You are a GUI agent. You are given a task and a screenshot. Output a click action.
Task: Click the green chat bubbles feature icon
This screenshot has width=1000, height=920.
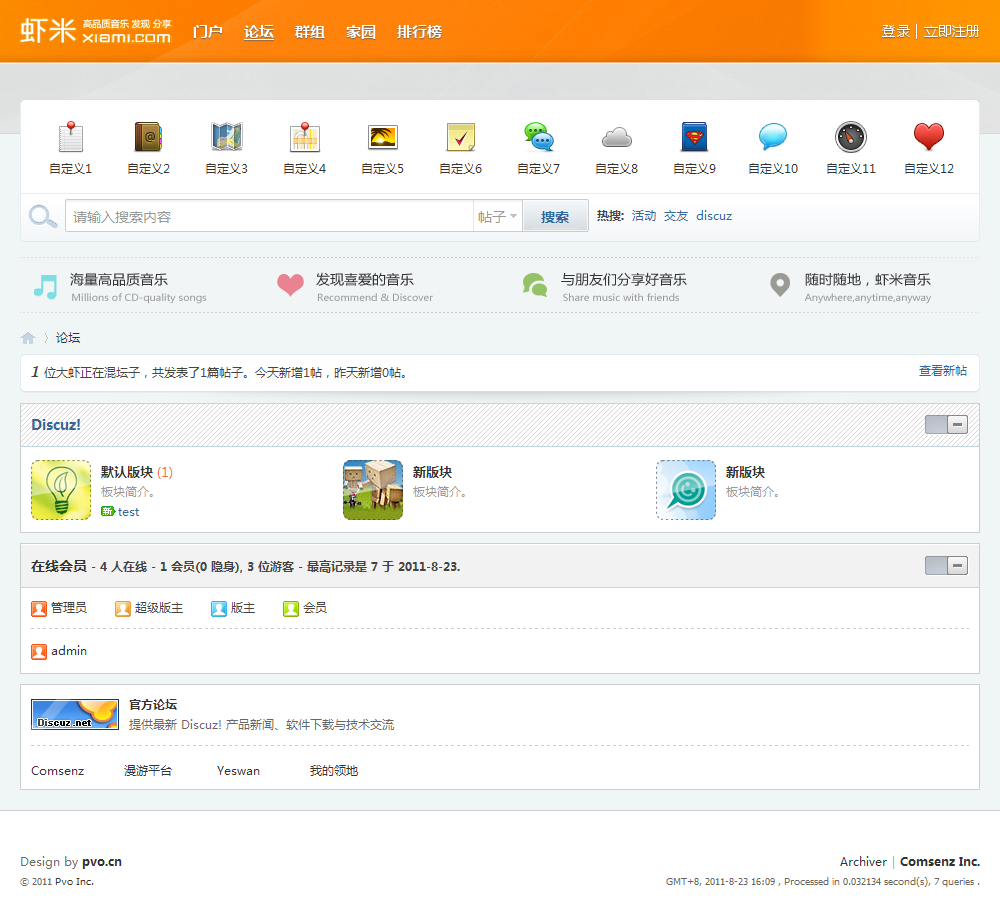click(x=534, y=285)
